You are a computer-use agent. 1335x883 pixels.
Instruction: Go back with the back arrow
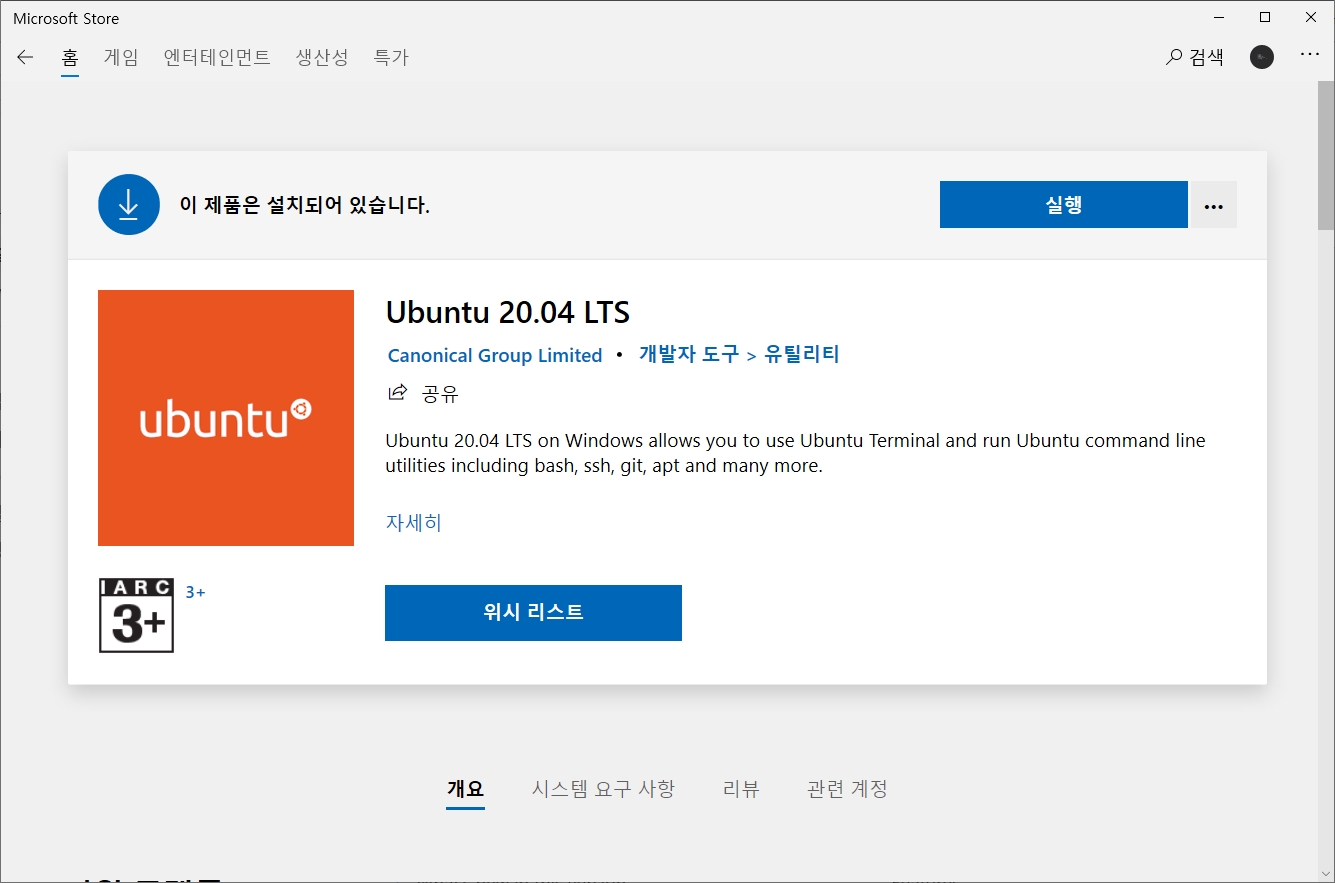point(25,57)
